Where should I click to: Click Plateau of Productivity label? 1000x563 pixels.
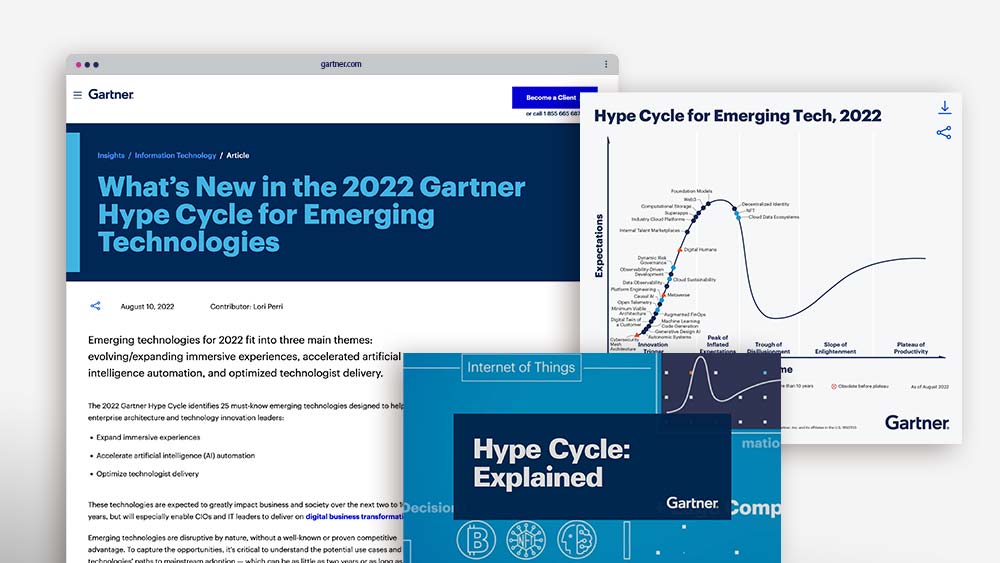click(x=911, y=347)
